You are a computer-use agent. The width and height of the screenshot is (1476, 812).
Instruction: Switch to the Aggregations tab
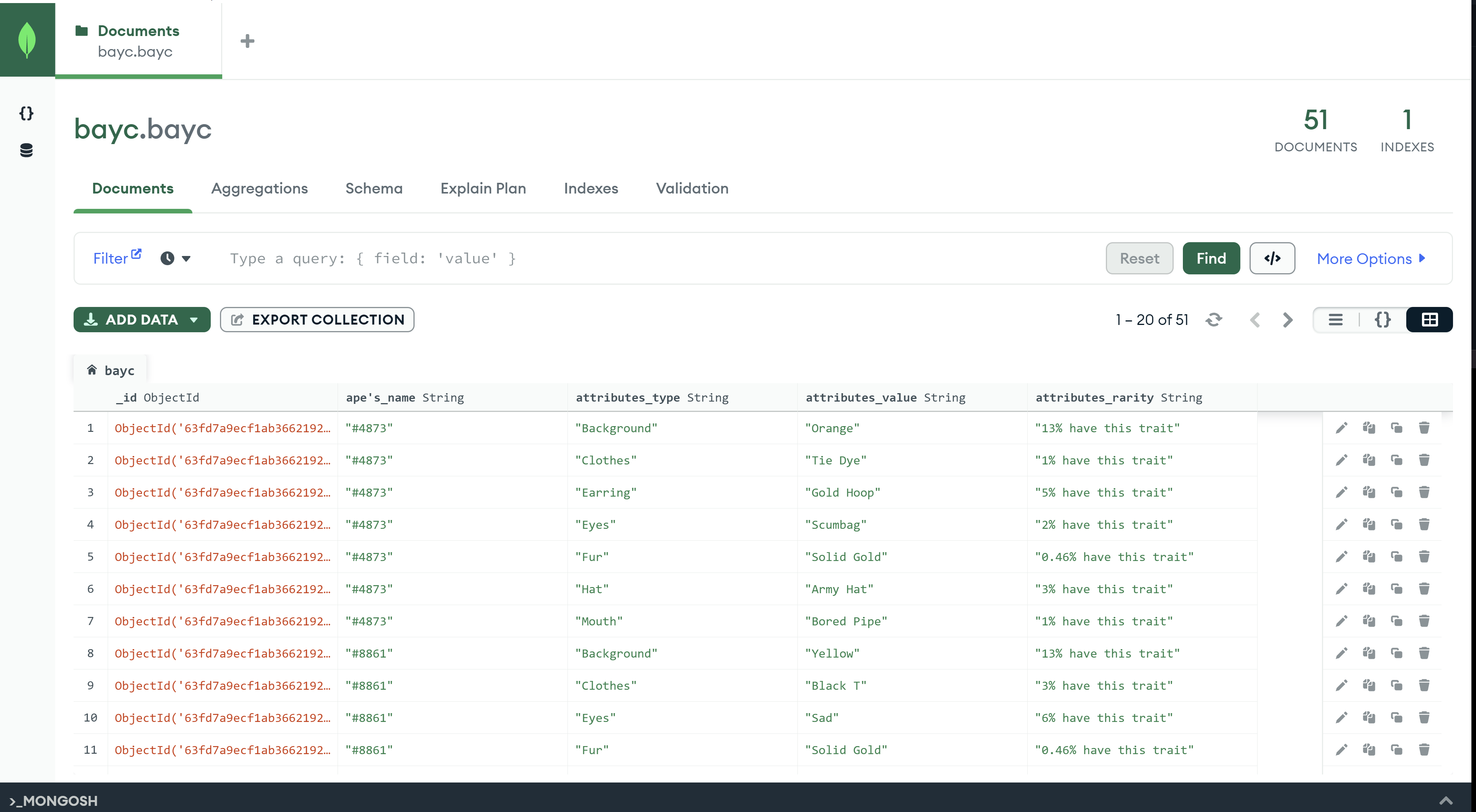[x=259, y=188]
